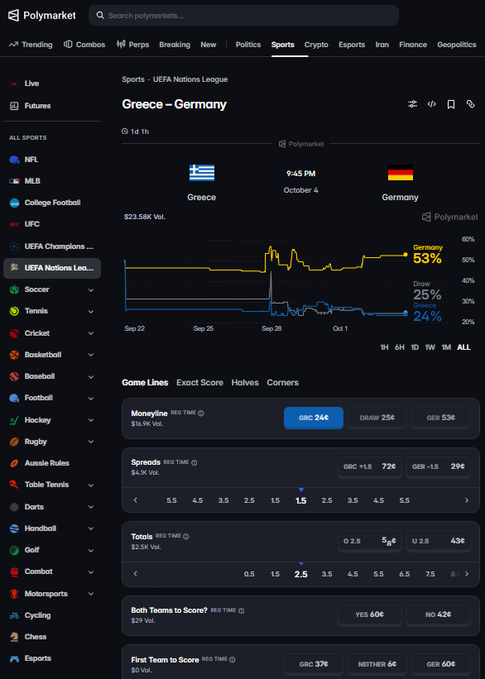
Task: Click the UEFA Champions League icon
Action: (14, 246)
